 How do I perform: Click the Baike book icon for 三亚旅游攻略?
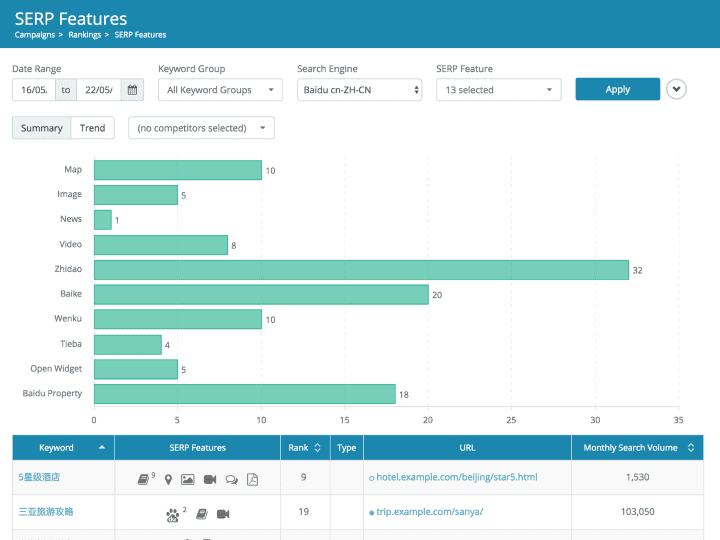201,514
